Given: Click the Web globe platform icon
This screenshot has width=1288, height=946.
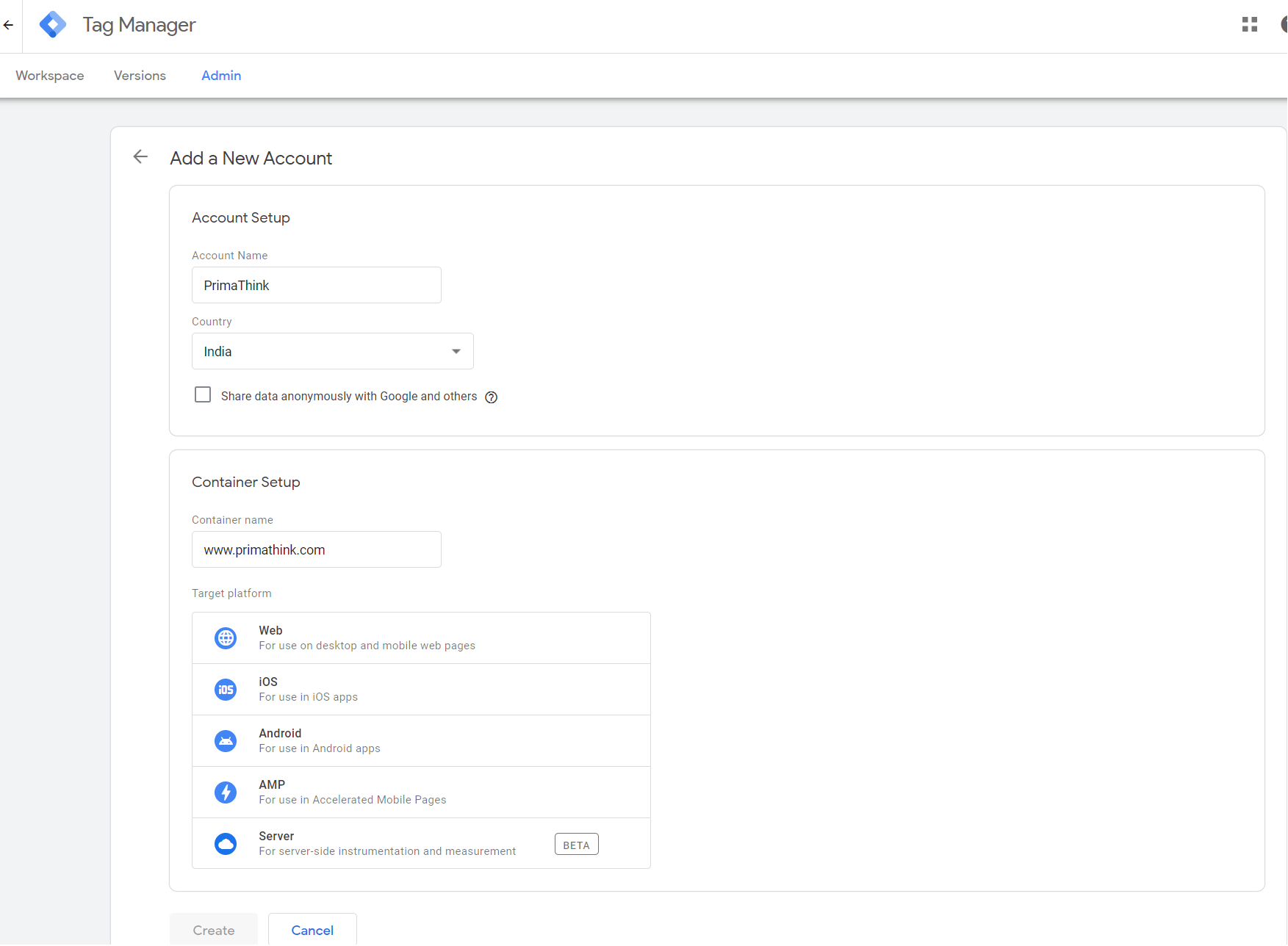Looking at the screenshot, I should click(x=226, y=638).
